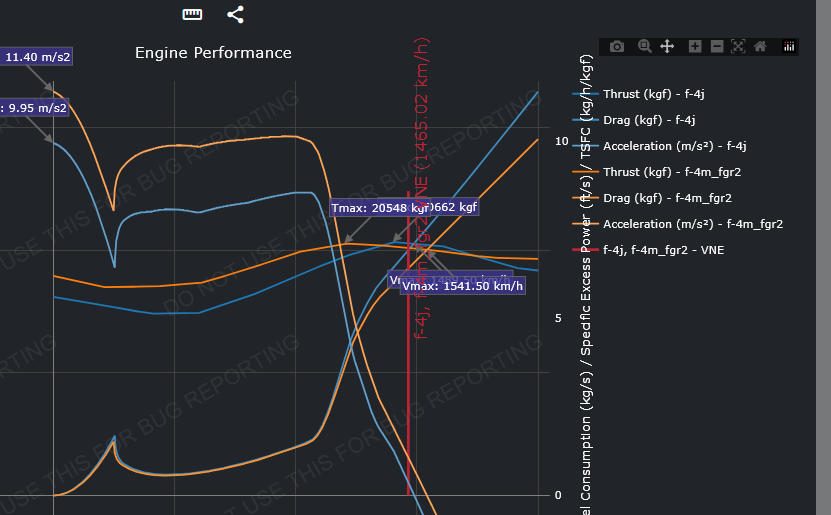
Task: Reset axes with the home icon
Action: (760, 46)
